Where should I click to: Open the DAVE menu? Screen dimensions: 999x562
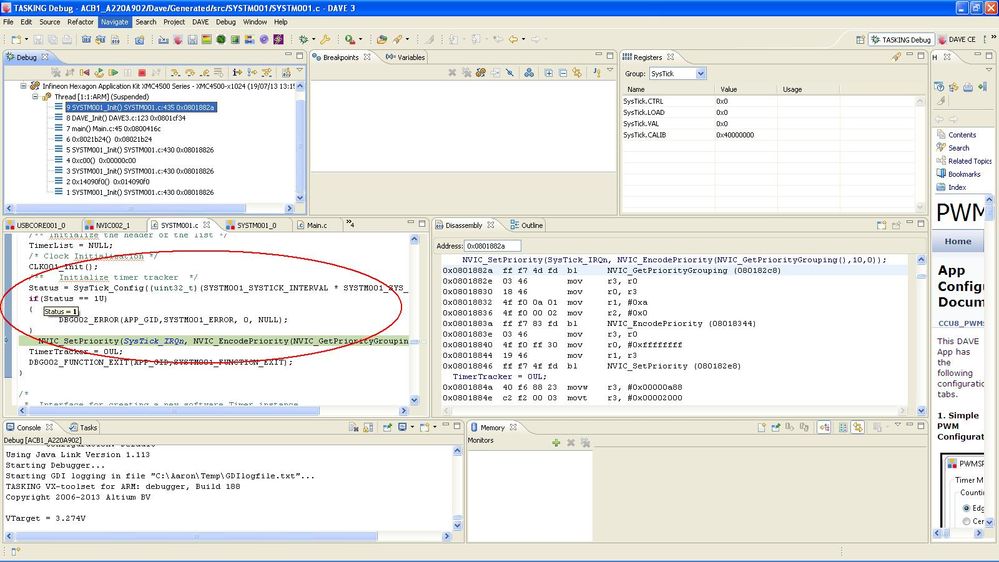pyautogui.click(x=200, y=22)
